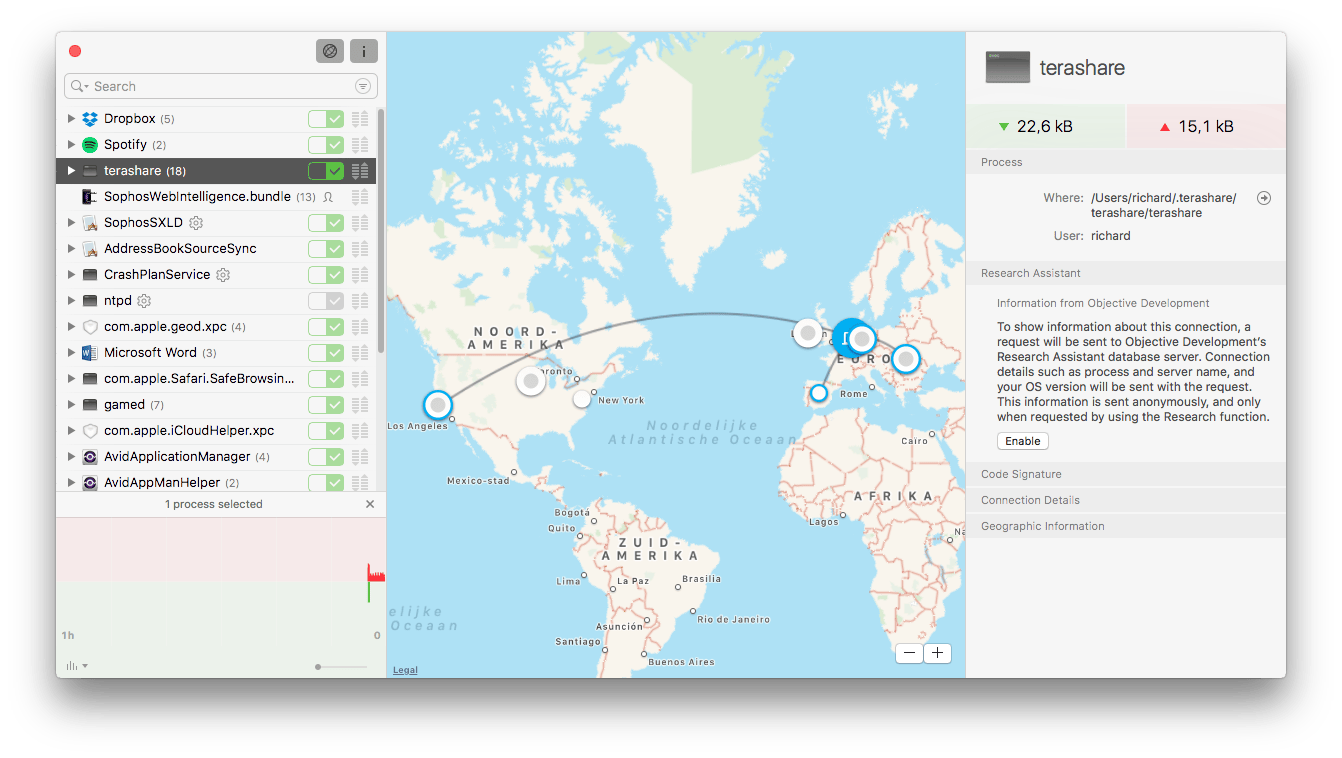Click the shield icon beside com.apple.iCloudHelper.xpc
Image resolution: width=1342 pixels, height=758 pixels.
[90, 431]
